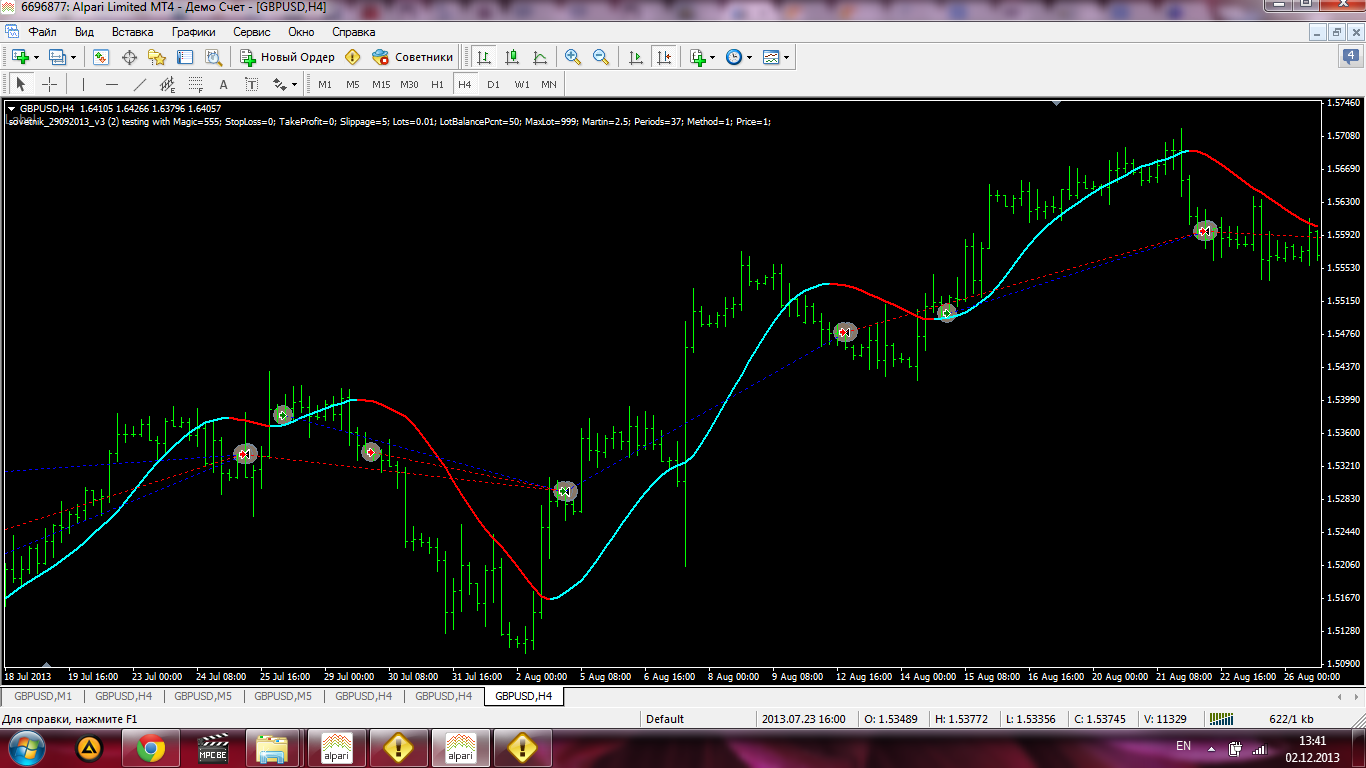The height and width of the screenshot is (768, 1366).
Task: Switch timeframe to M1
Action: pyautogui.click(x=325, y=84)
